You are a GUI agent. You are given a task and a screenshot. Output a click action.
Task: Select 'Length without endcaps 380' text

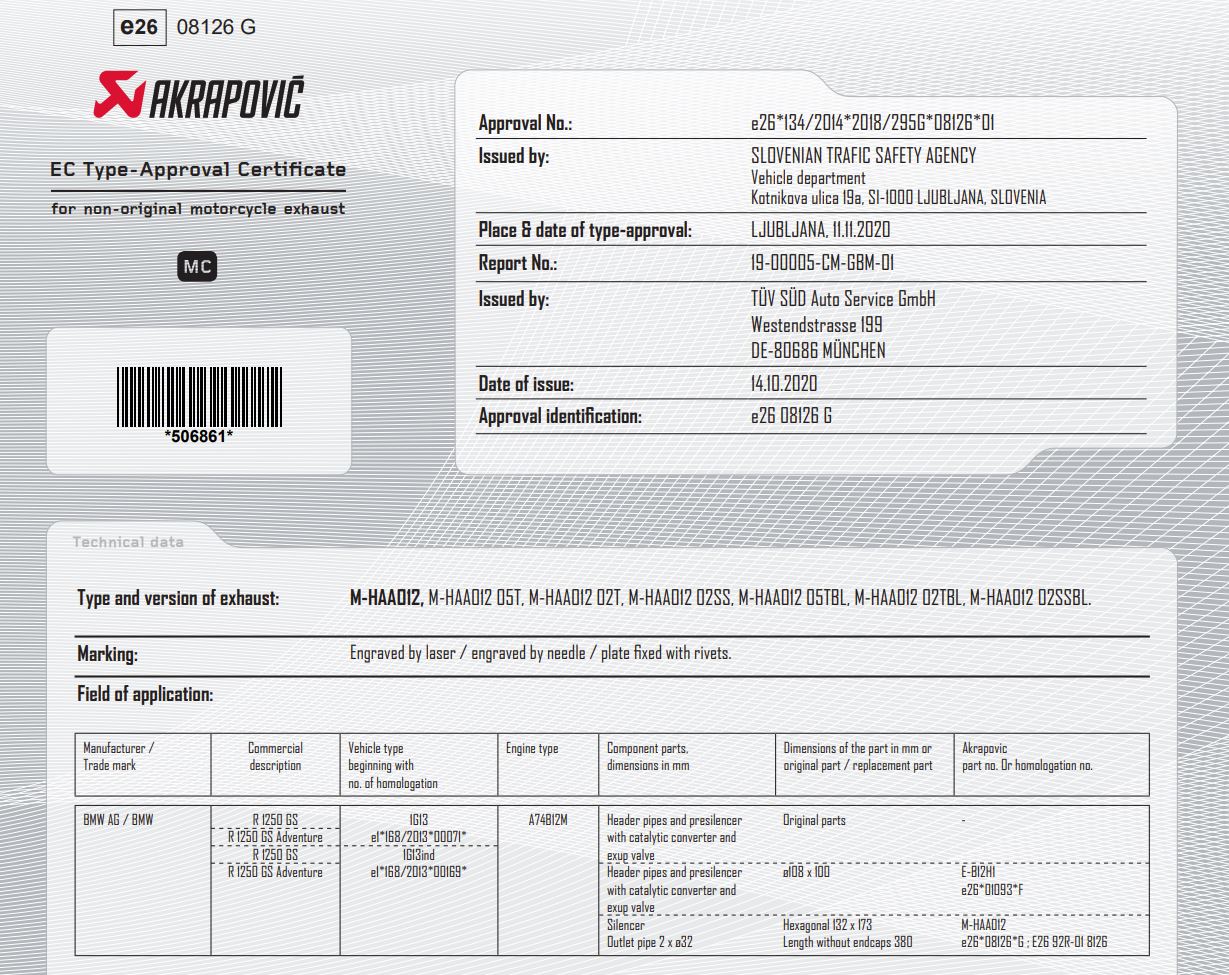848,942
